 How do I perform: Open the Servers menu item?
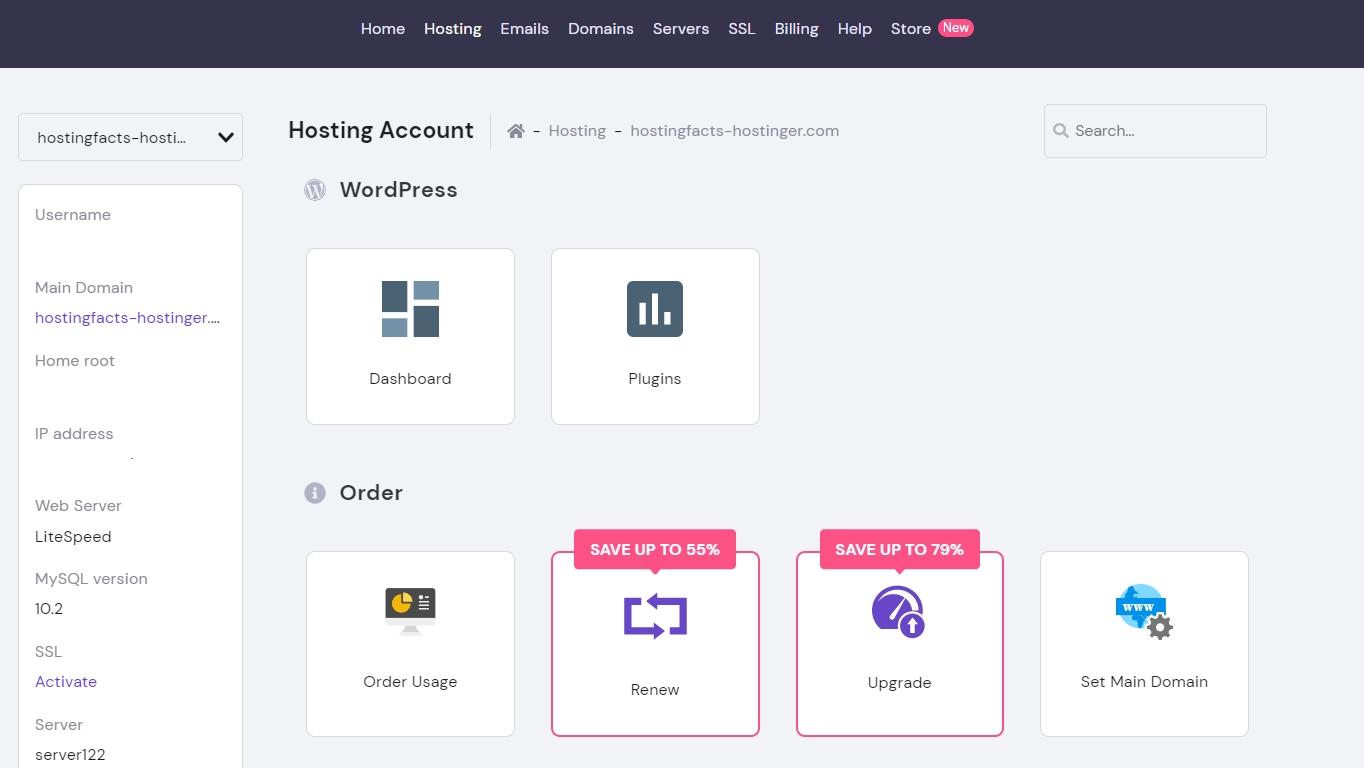coord(681,29)
